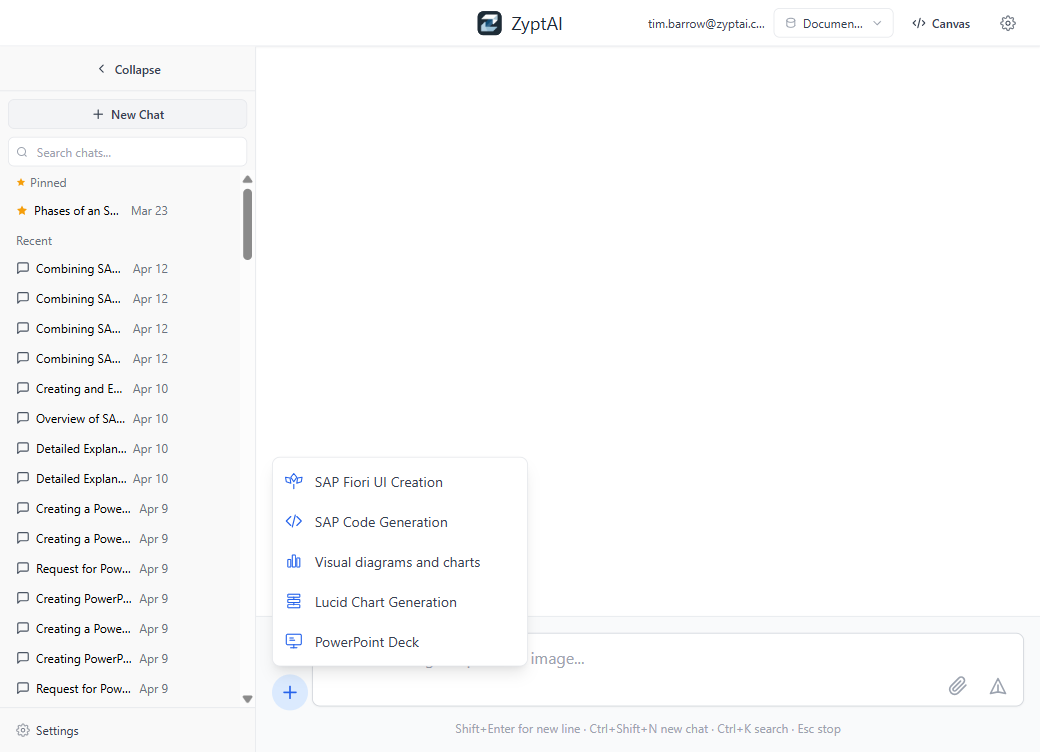This screenshot has height=752, width=1040.
Task: Click the message input field
Action: click(667, 670)
